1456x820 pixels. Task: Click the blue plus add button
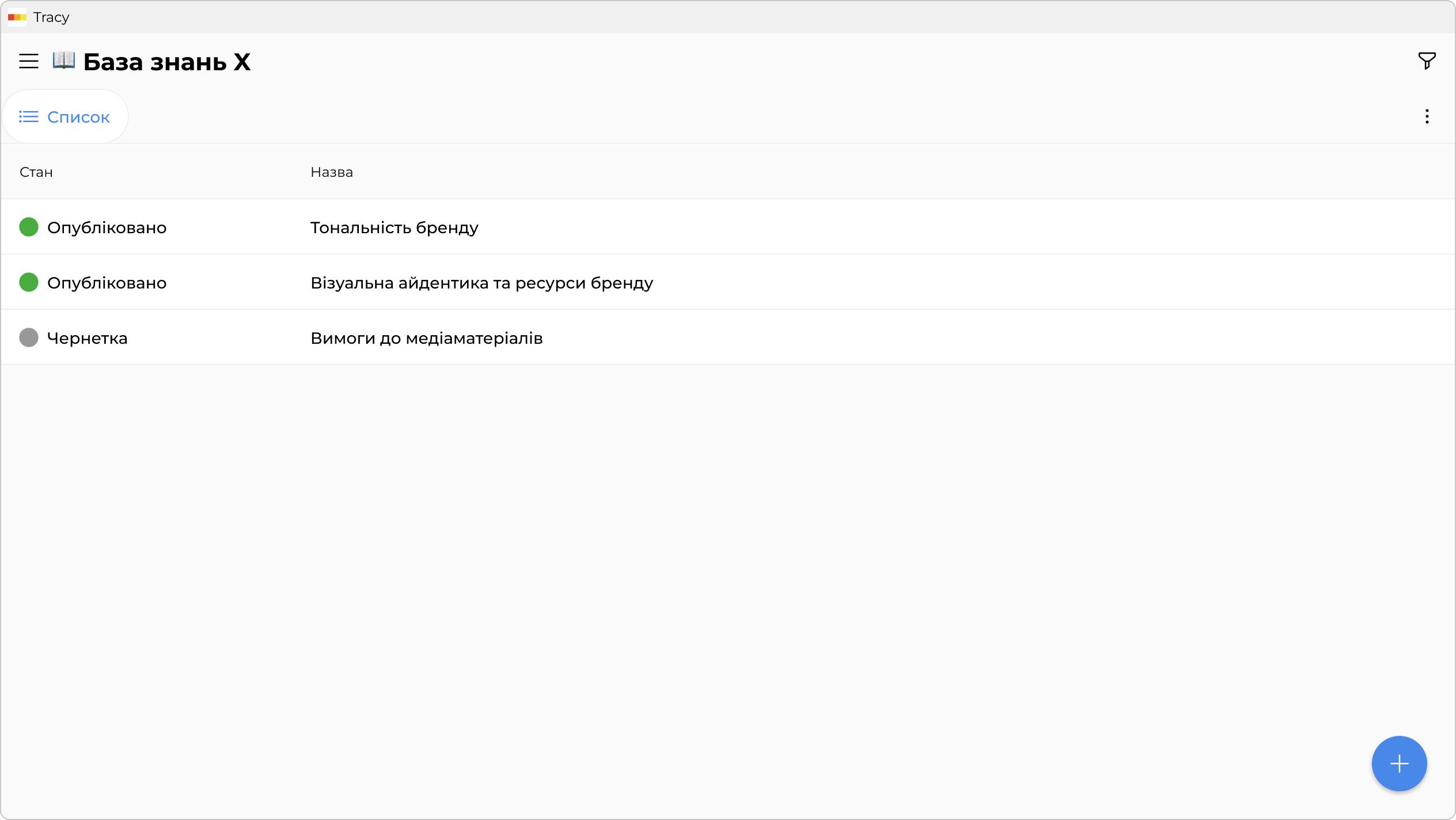pyautogui.click(x=1399, y=764)
